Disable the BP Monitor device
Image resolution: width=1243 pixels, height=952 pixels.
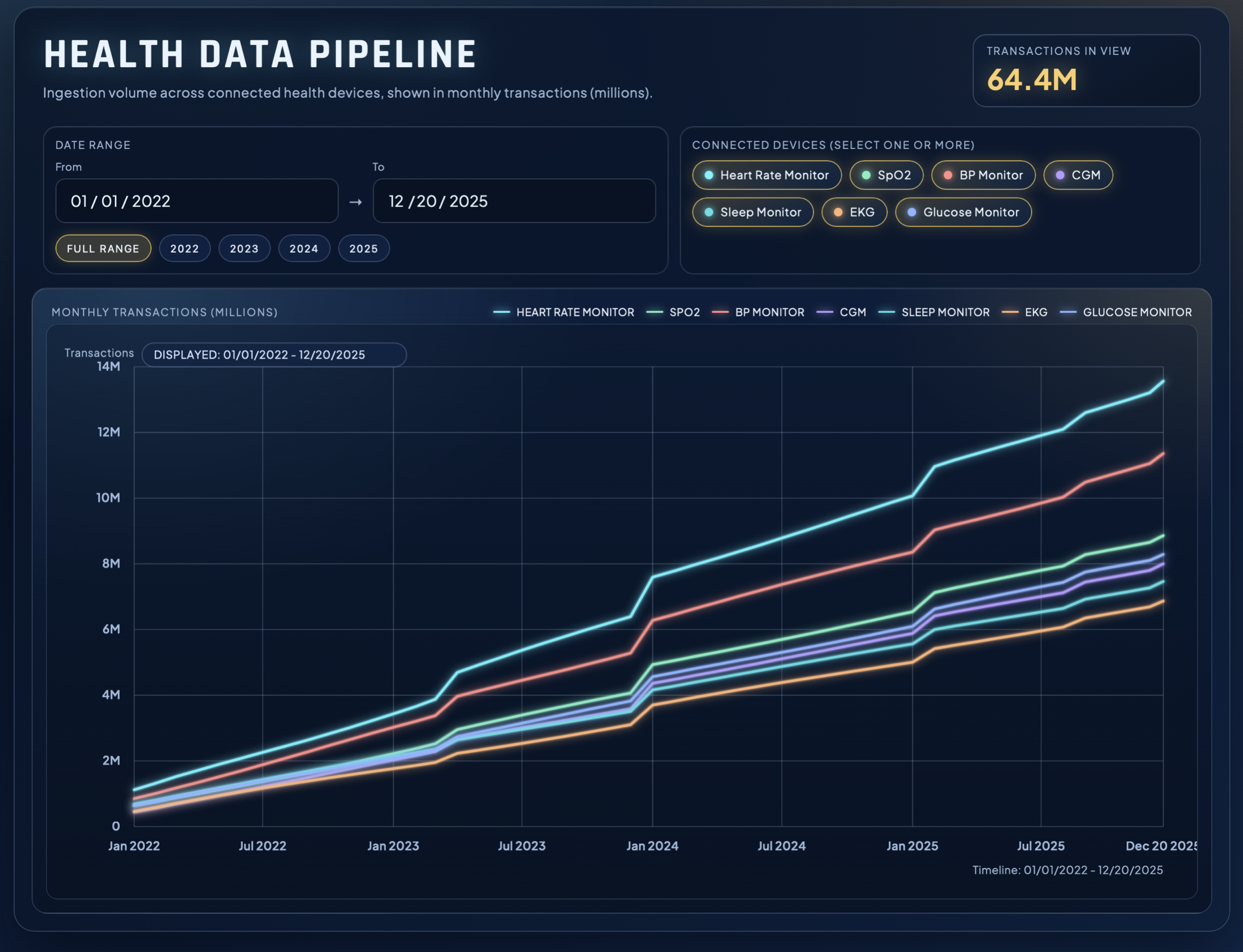(x=983, y=175)
